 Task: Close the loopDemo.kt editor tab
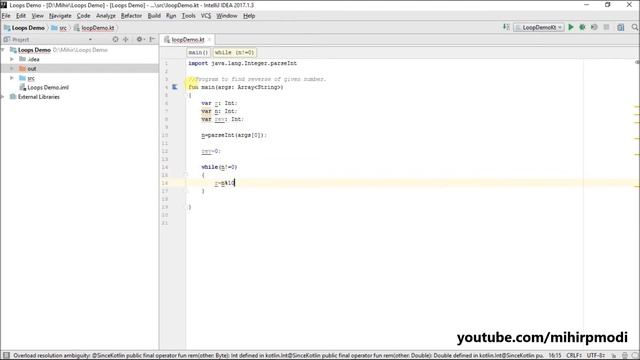pos(209,40)
